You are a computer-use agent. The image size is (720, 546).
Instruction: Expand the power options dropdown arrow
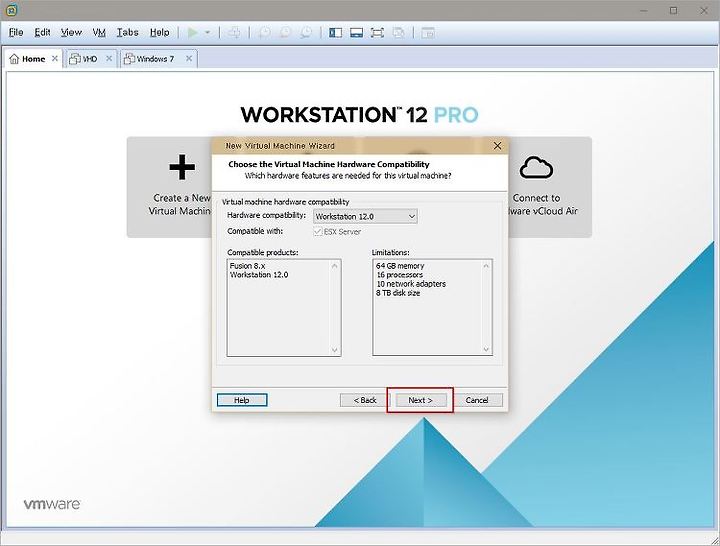pos(207,33)
